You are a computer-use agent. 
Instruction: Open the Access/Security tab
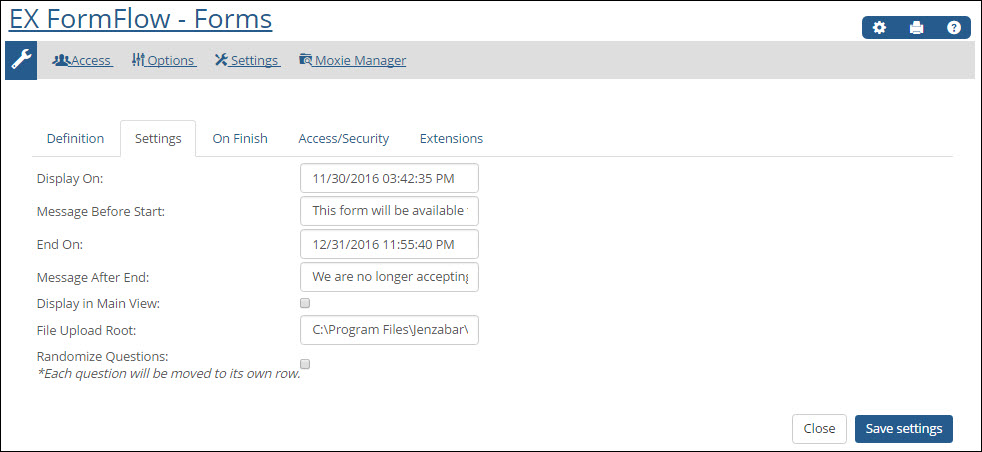[343, 138]
